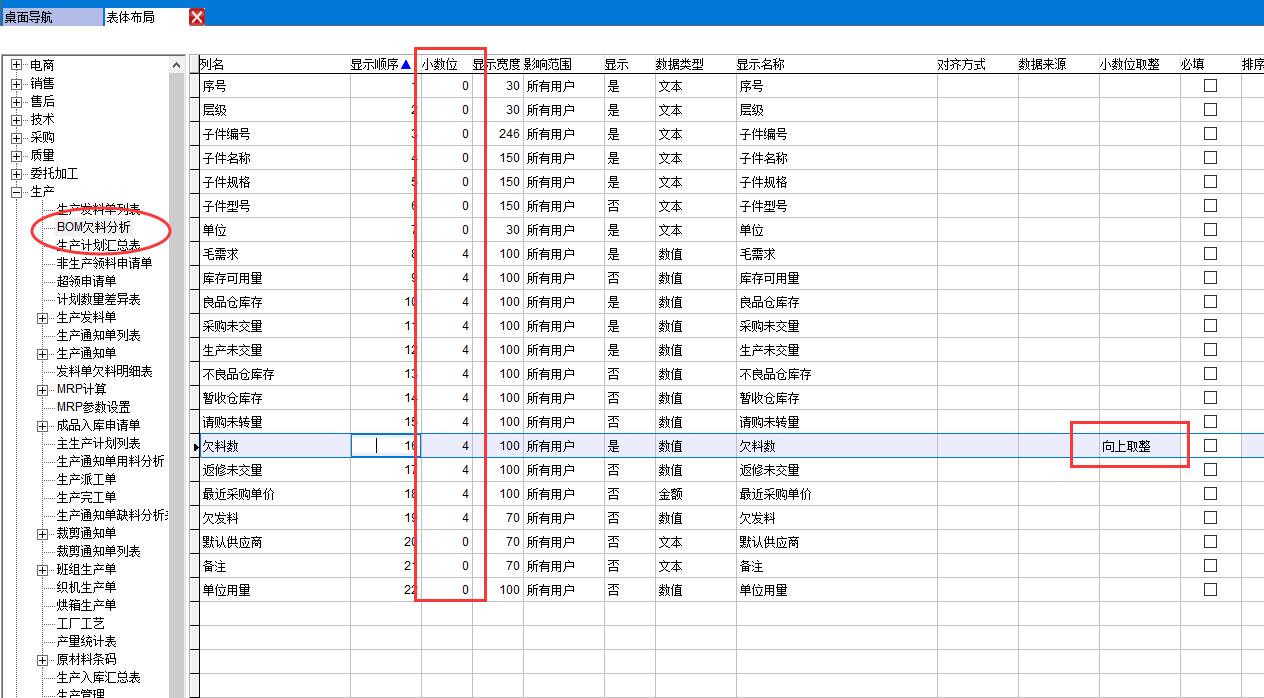
Task: Expand the 电商 tree node
Action: click(16, 66)
